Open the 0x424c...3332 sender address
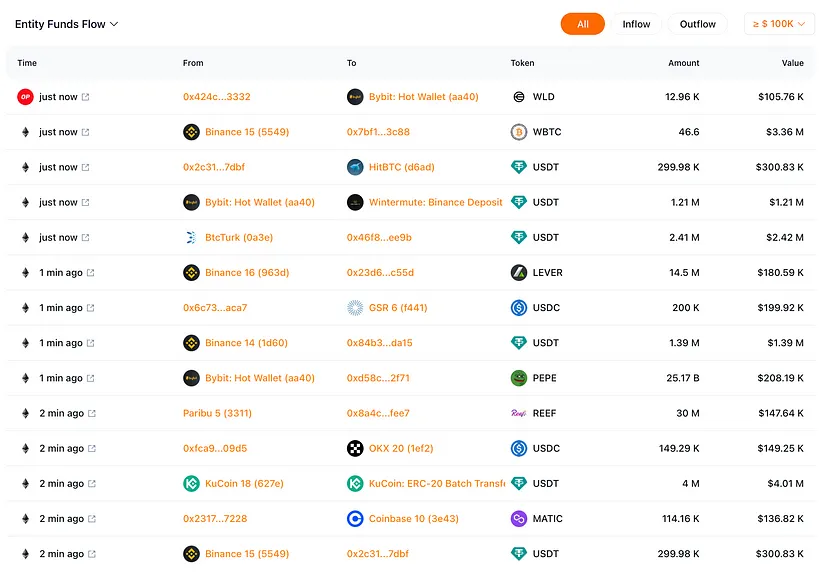 [216, 97]
